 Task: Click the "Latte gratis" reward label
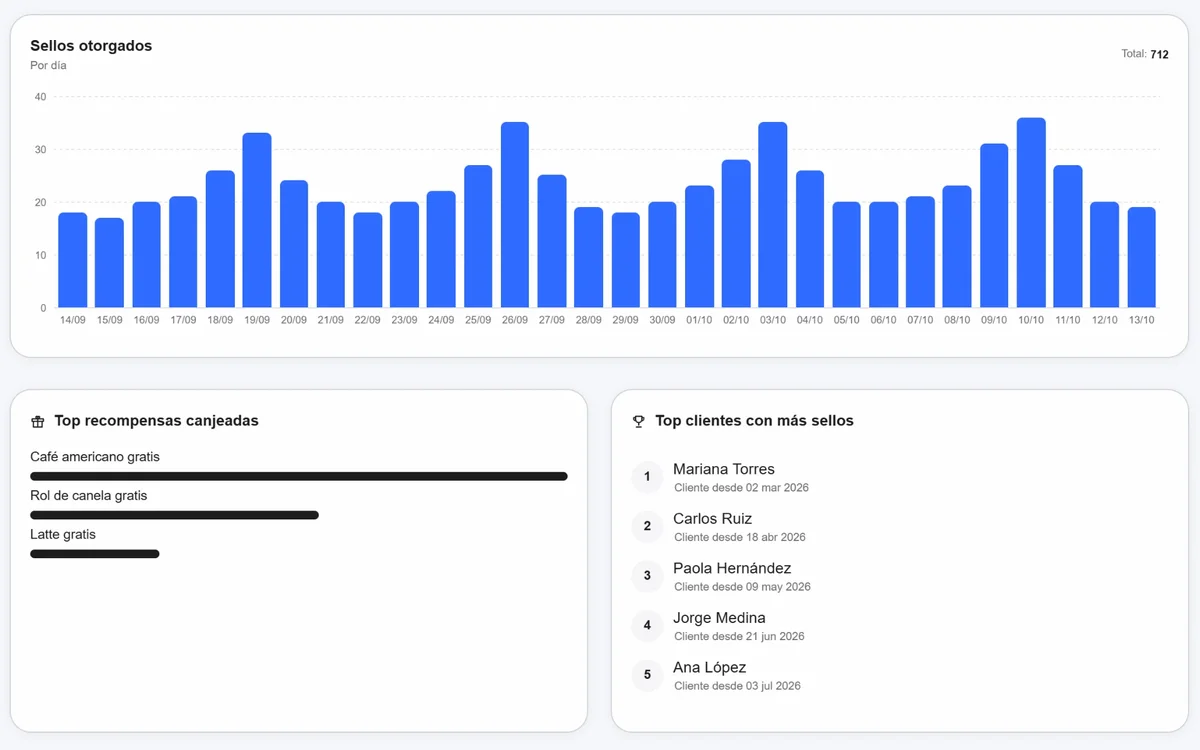63,535
